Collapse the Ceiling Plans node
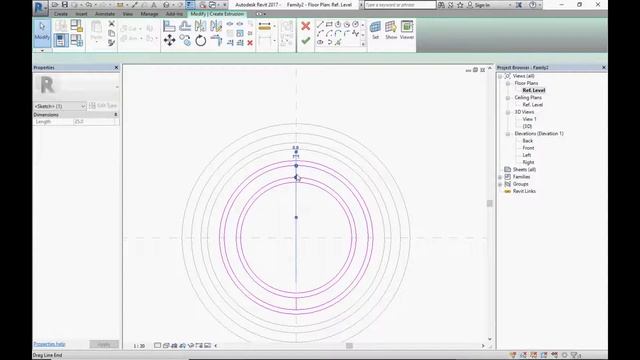640x360 pixels. pos(508,98)
